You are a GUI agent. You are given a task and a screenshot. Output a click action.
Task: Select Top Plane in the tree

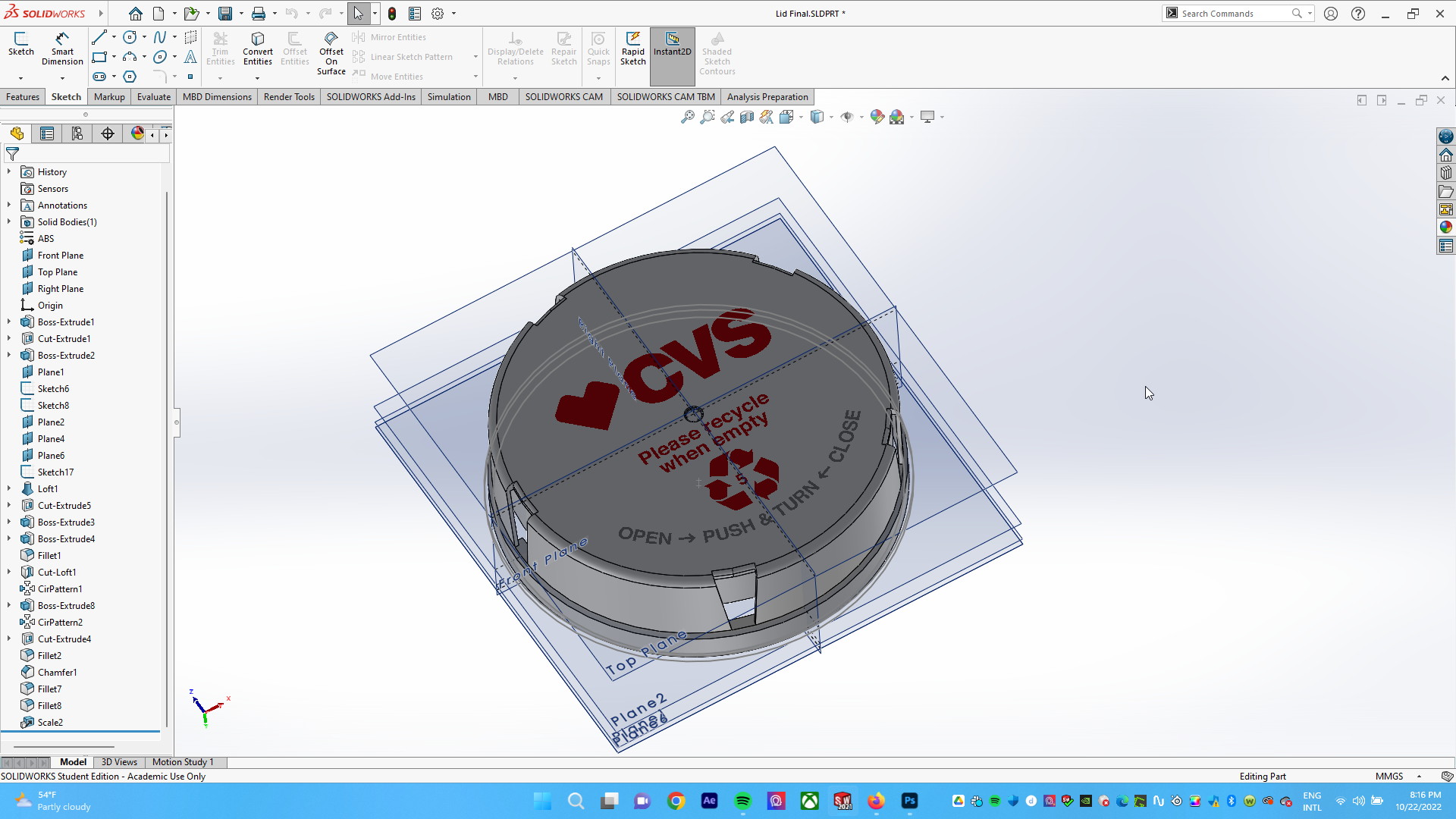tap(58, 272)
